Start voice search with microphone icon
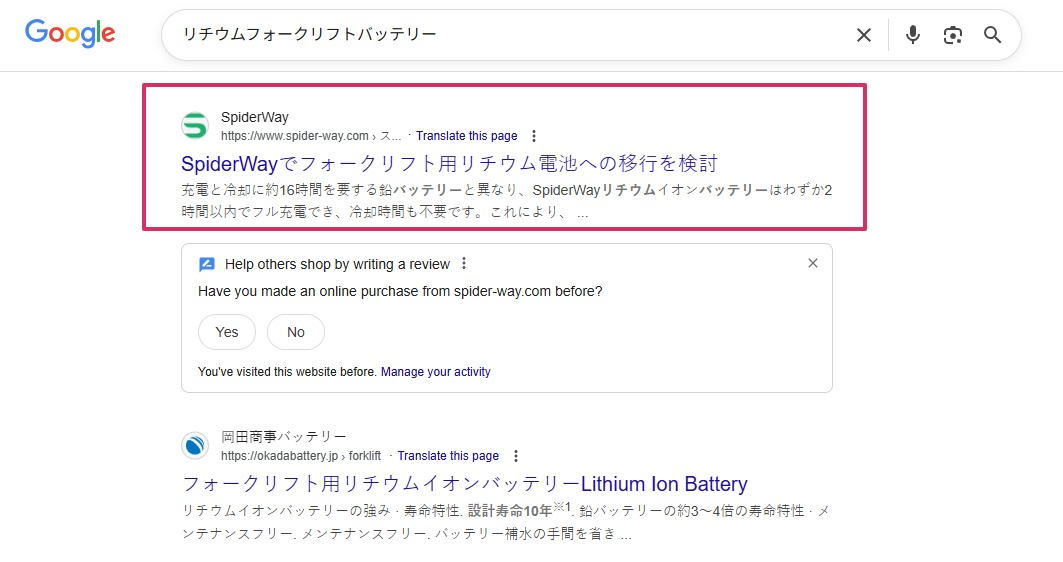 click(x=912, y=35)
